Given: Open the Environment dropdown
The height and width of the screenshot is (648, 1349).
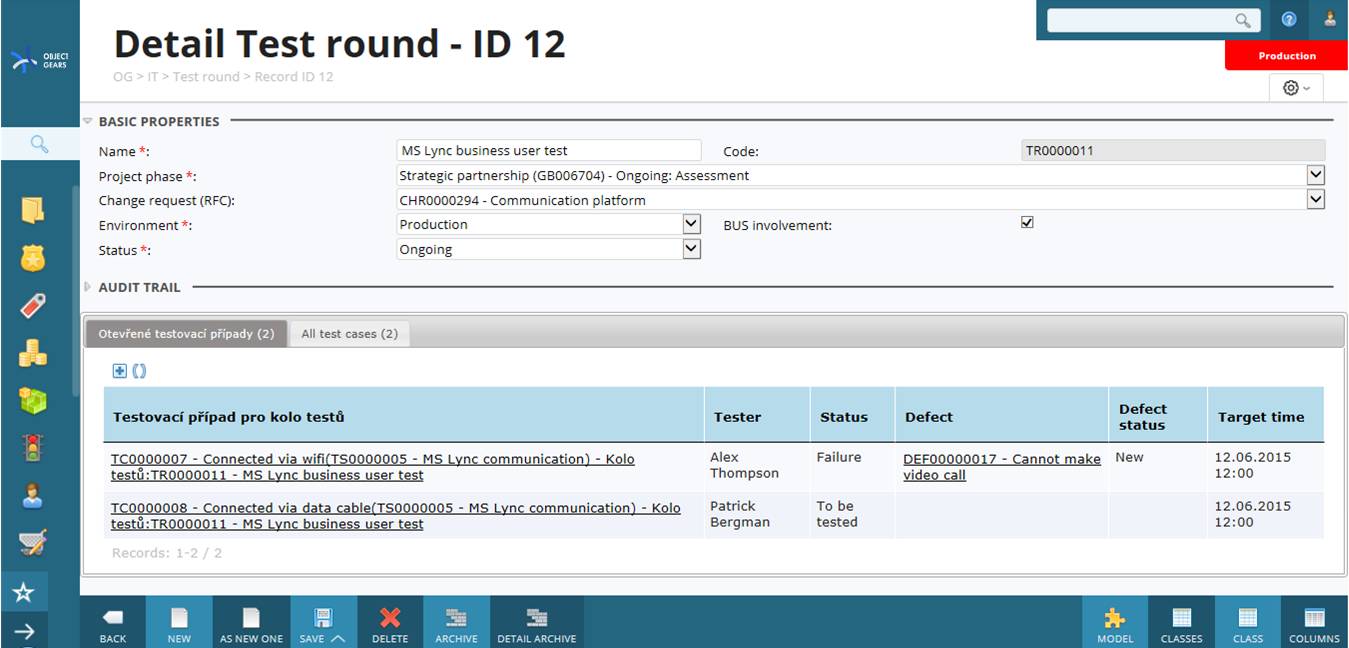Looking at the screenshot, I should (692, 224).
